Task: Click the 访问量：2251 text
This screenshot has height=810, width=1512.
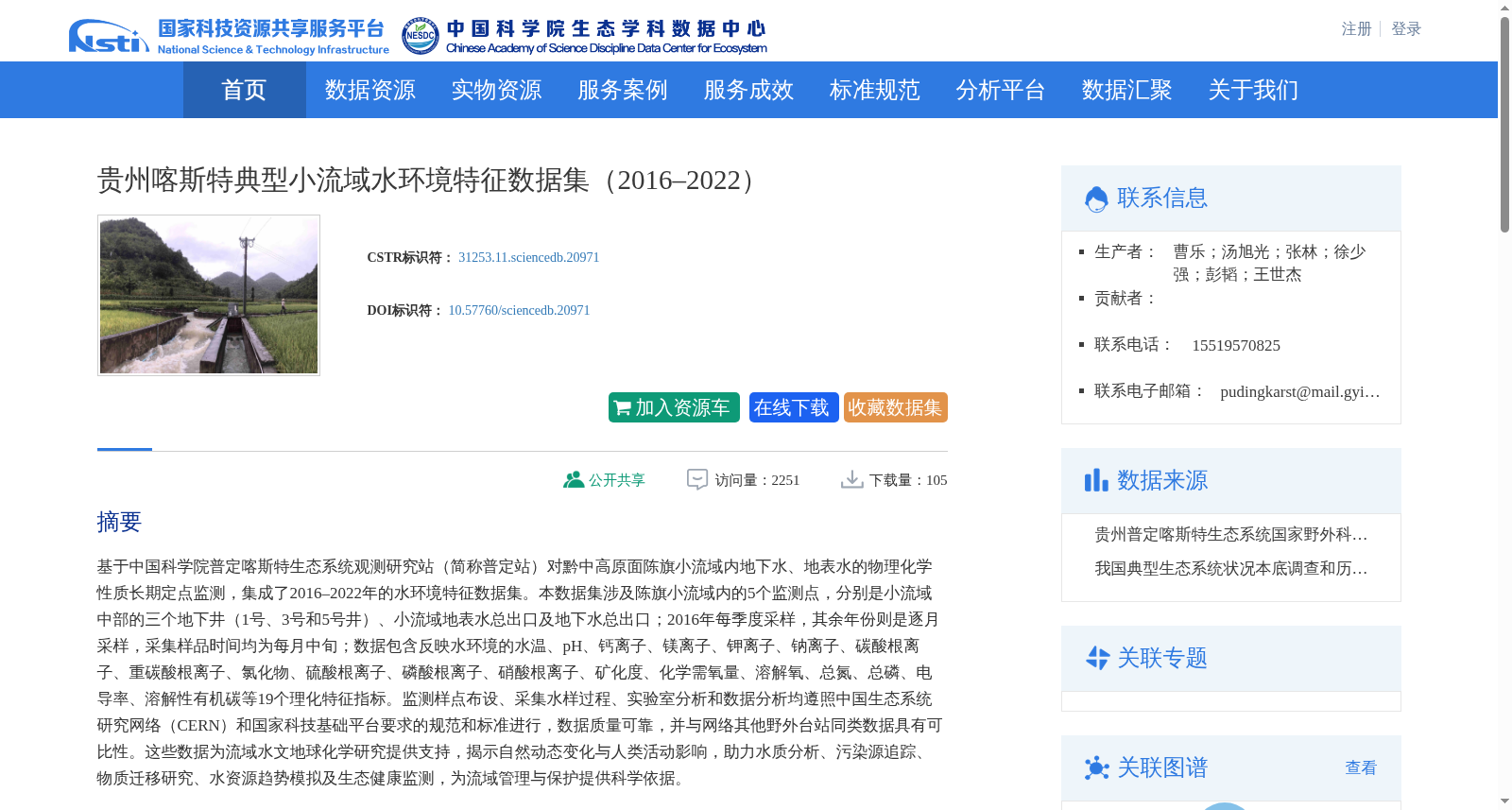Action: point(757,480)
